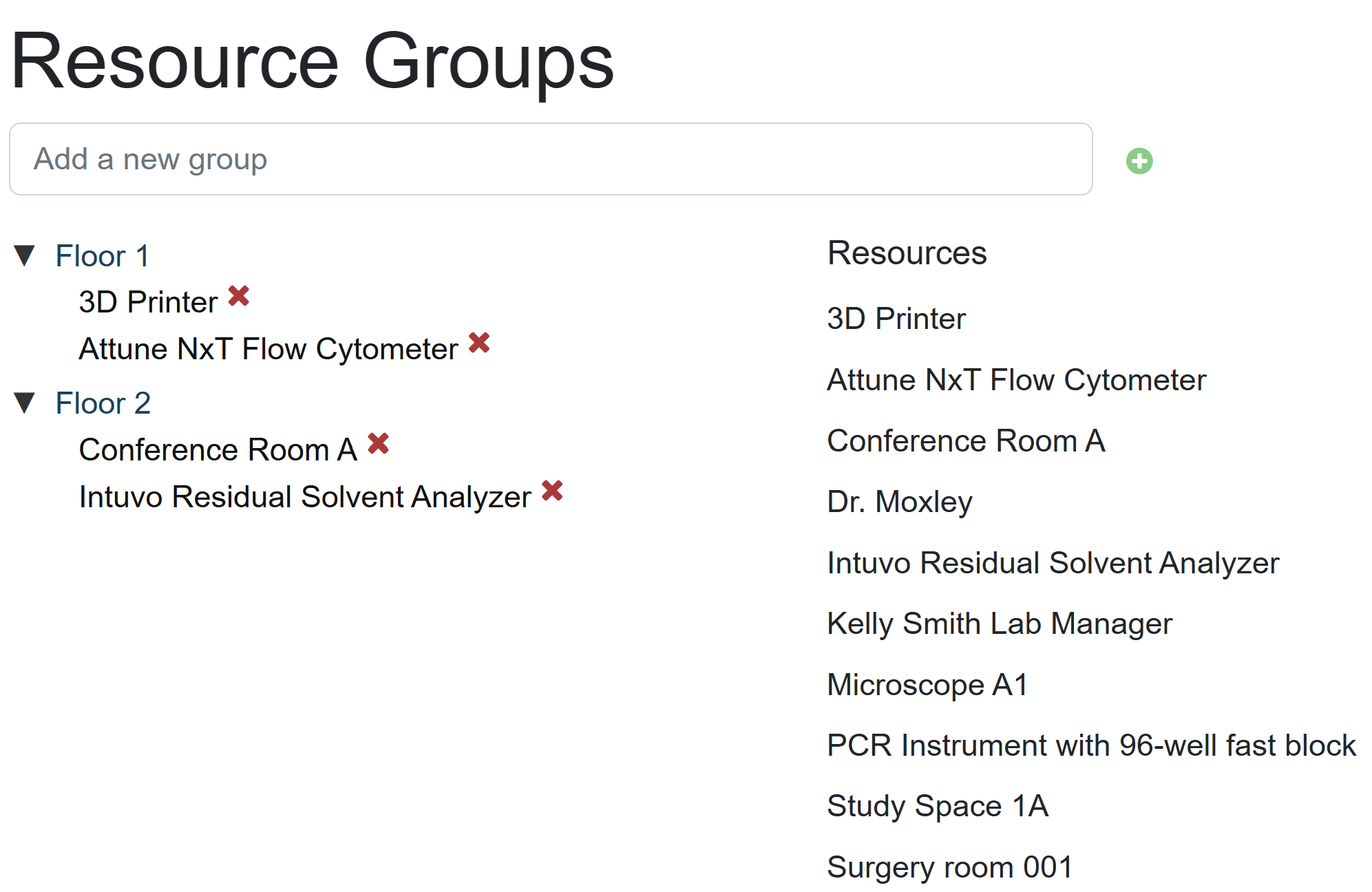1372x892 pixels.
Task: Click Intuvo Residual Solvent Analyzer under Floor 2
Action: pos(305,497)
